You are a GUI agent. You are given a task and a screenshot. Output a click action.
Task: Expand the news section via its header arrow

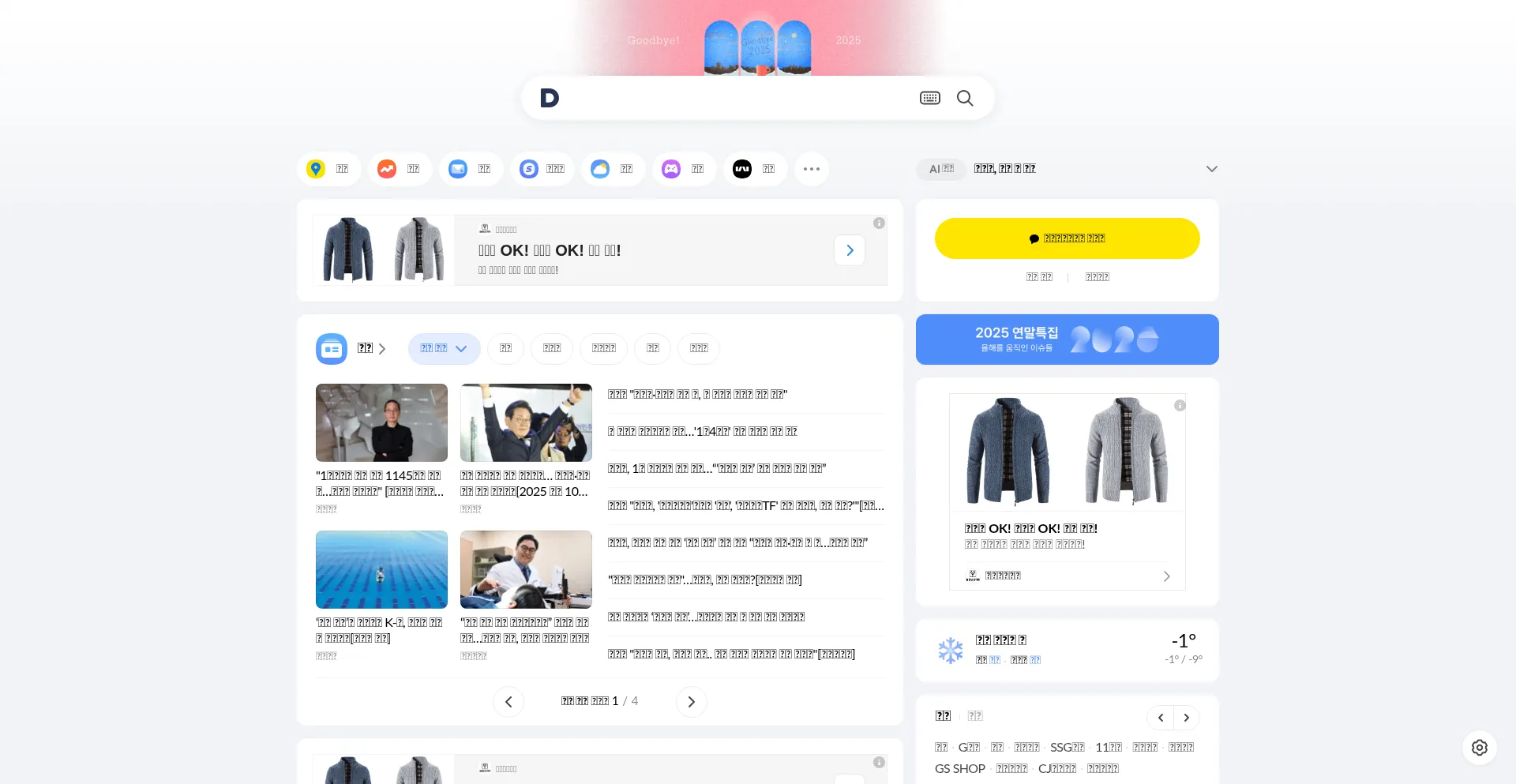tap(382, 348)
